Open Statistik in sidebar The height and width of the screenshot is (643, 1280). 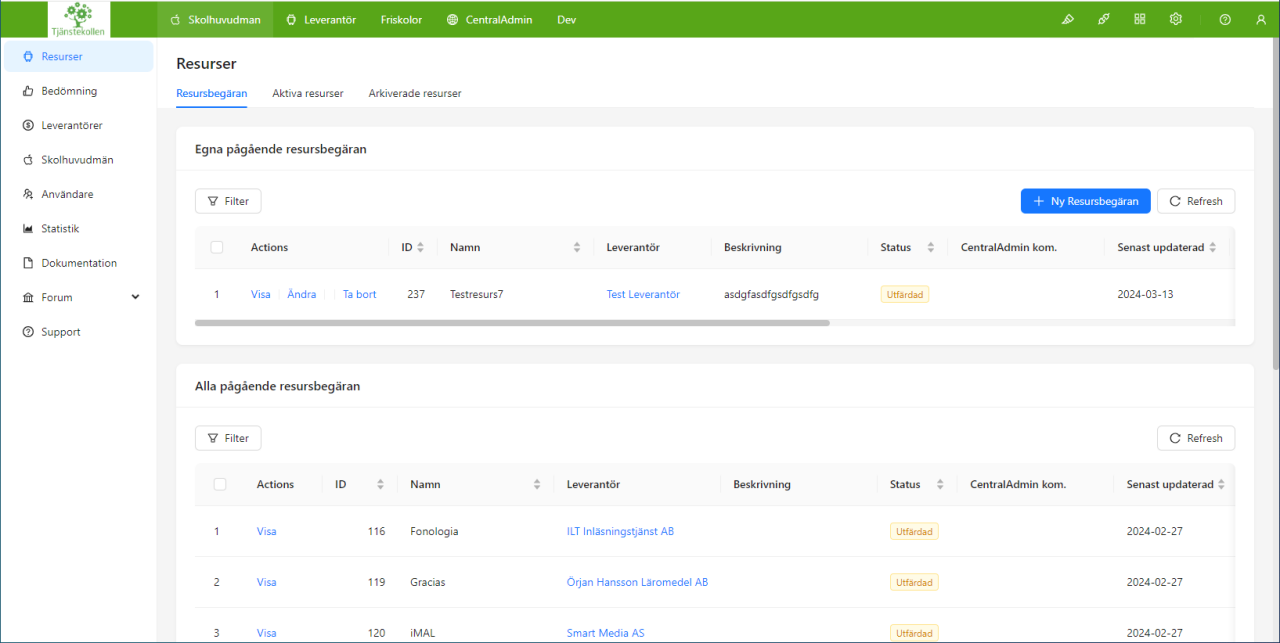click(x=78, y=229)
